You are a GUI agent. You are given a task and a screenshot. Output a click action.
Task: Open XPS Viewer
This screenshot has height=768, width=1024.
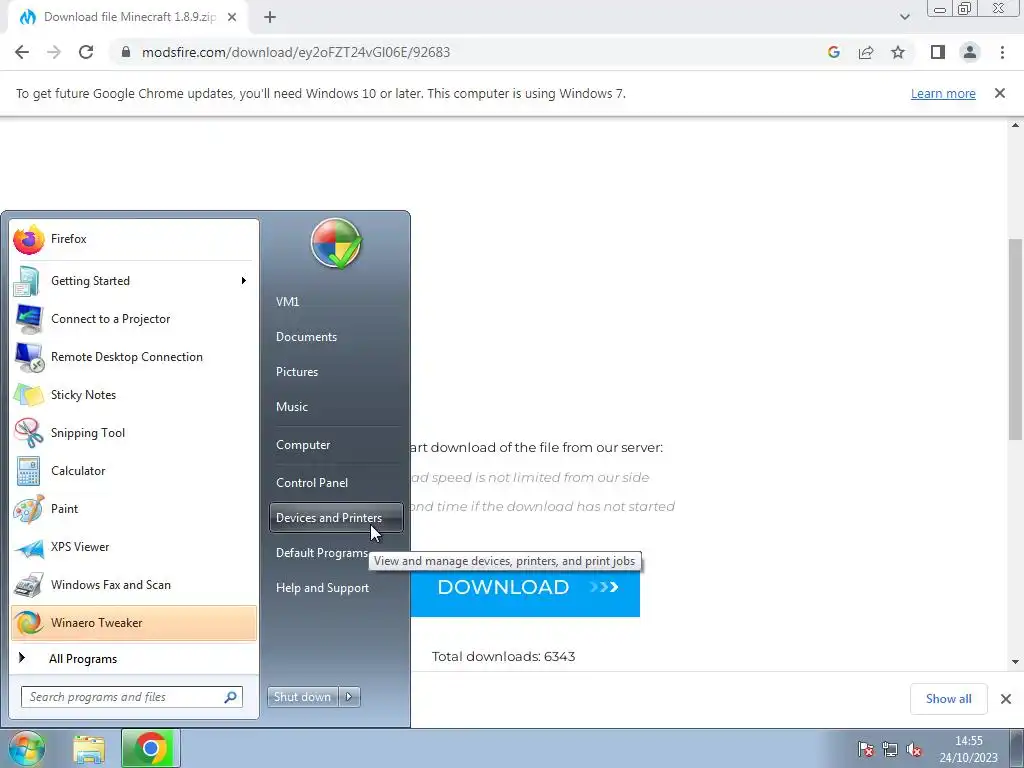point(134,547)
